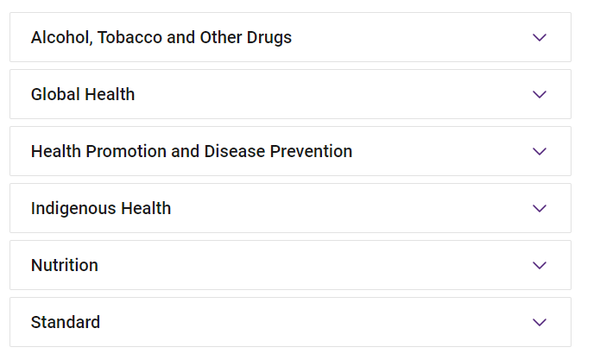
Task: Select the word Prevention in the third heading
Action: tap(311, 151)
